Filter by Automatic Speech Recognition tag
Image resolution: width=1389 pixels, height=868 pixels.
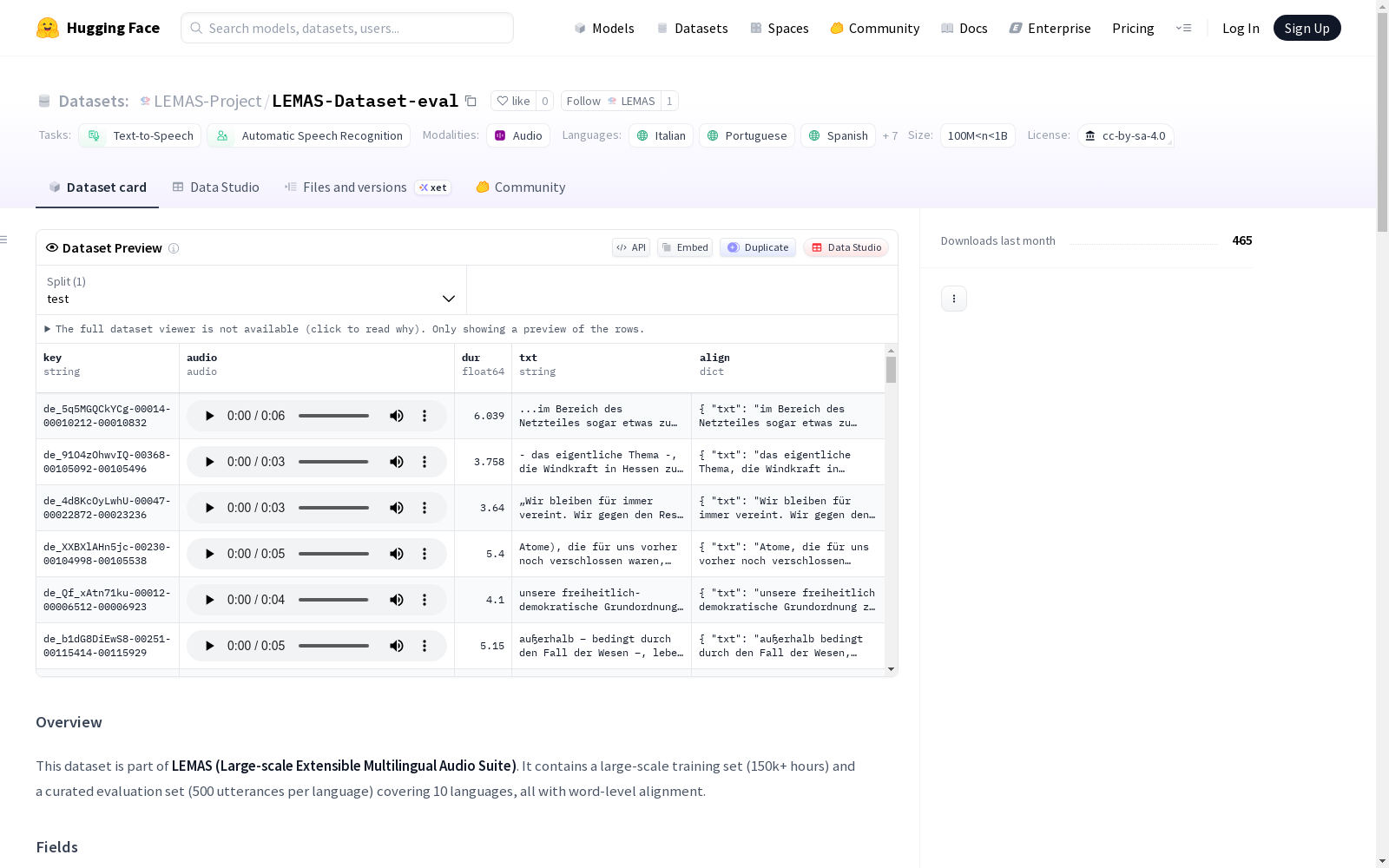coord(309,135)
